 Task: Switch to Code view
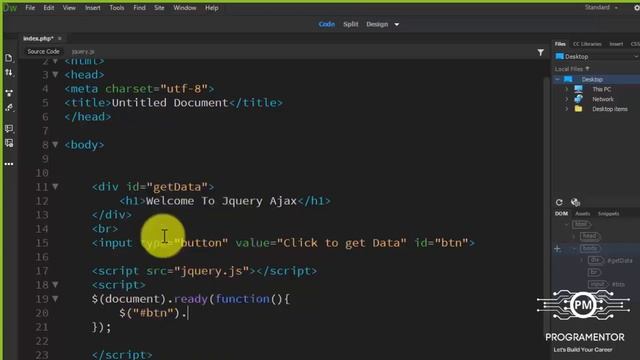327,24
